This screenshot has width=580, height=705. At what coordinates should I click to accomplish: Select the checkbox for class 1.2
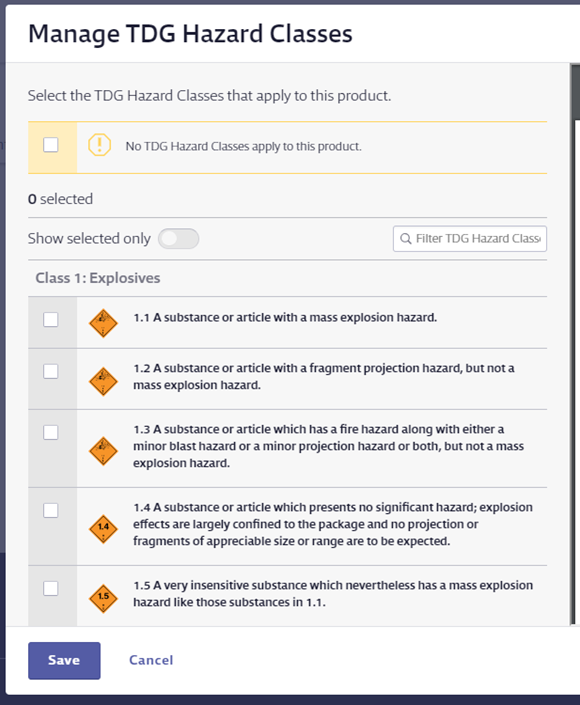coord(51,371)
